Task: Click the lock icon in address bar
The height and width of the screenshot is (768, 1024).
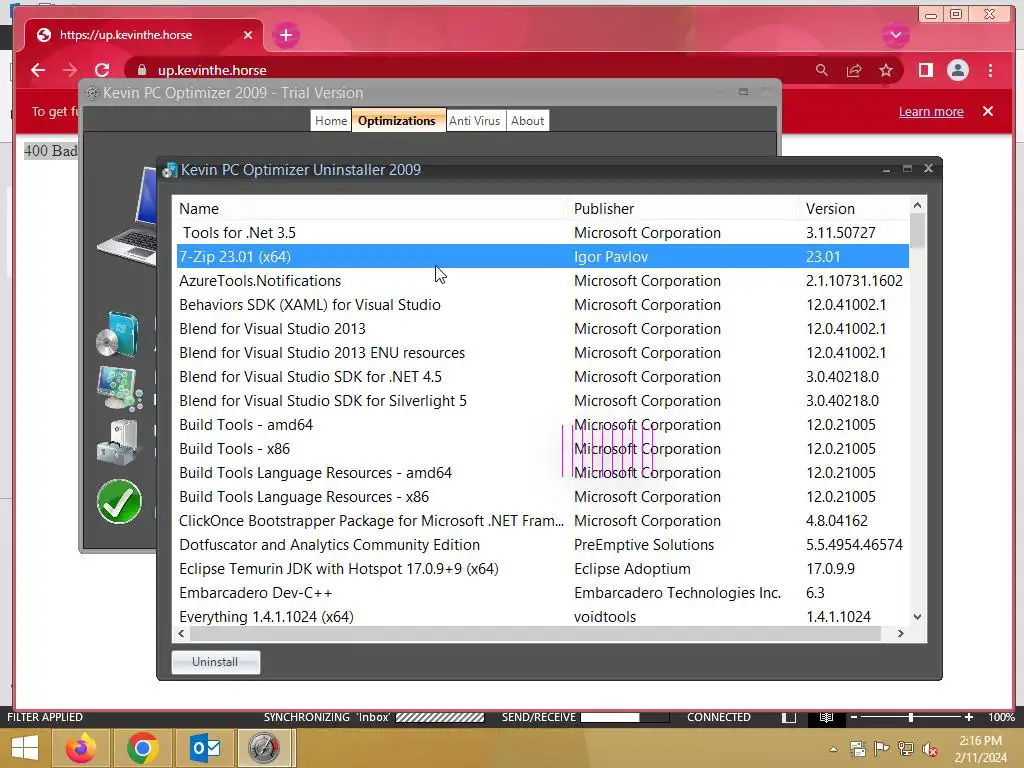Action: [142, 70]
